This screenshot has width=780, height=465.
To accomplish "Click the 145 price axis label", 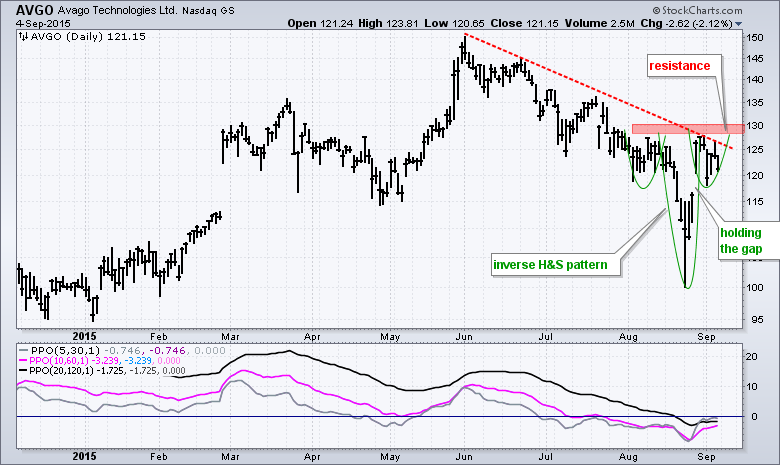I will coord(755,59).
